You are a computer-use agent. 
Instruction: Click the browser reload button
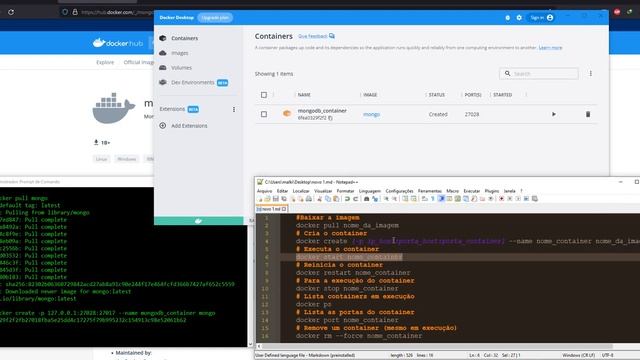pos(11,12)
